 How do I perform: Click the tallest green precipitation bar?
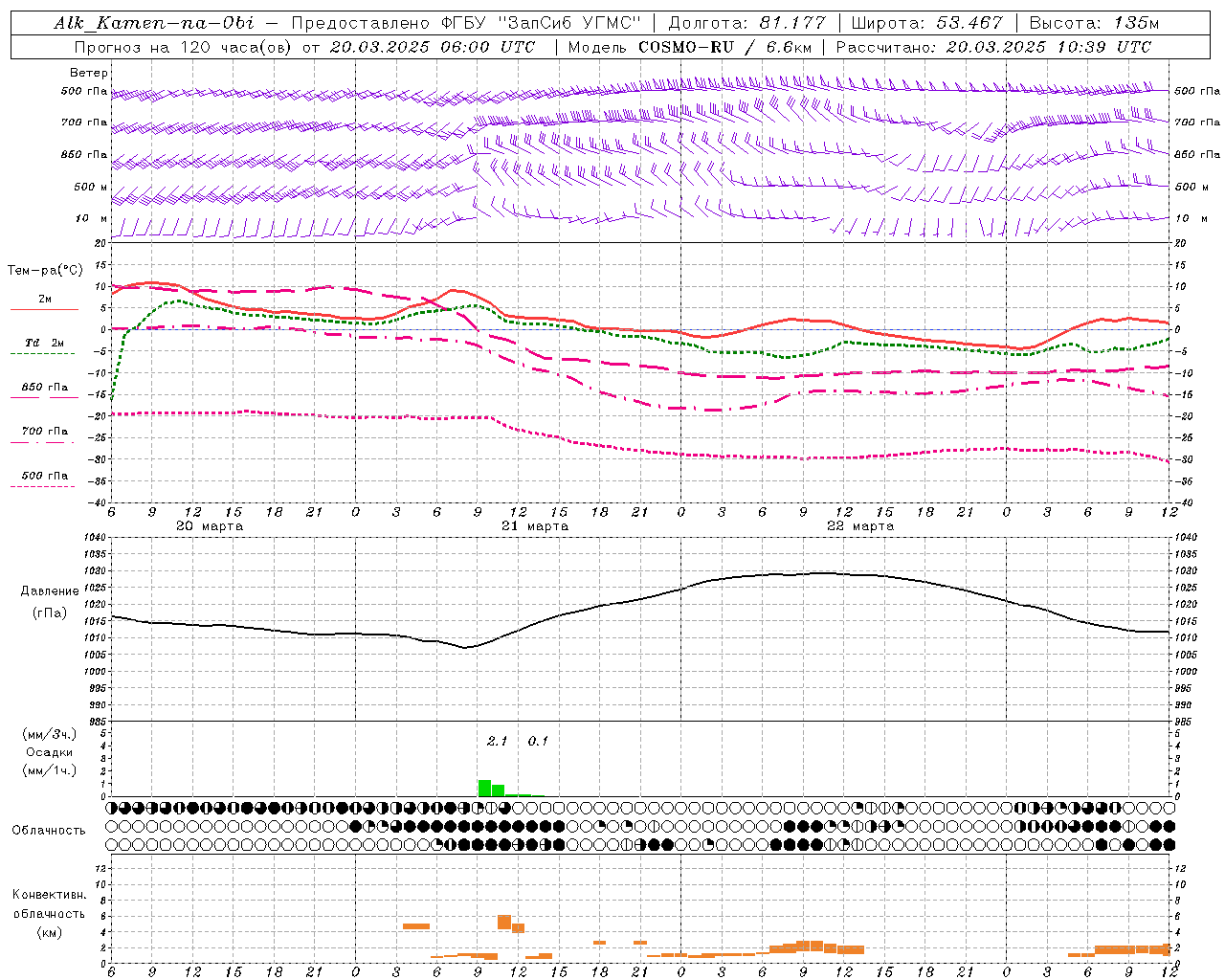pos(484,789)
